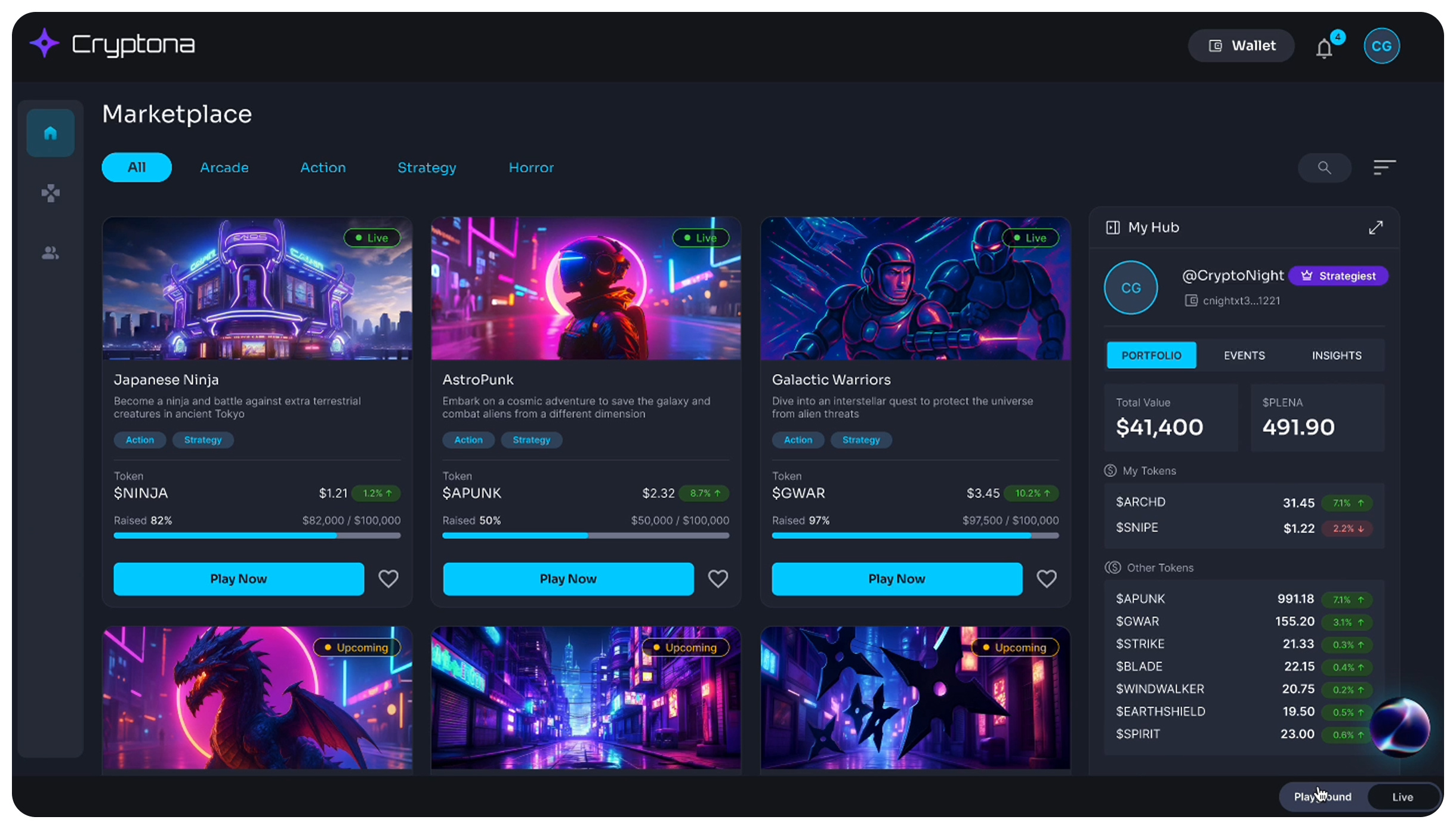Switch to the Events tab in My Hub

point(1244,355)
